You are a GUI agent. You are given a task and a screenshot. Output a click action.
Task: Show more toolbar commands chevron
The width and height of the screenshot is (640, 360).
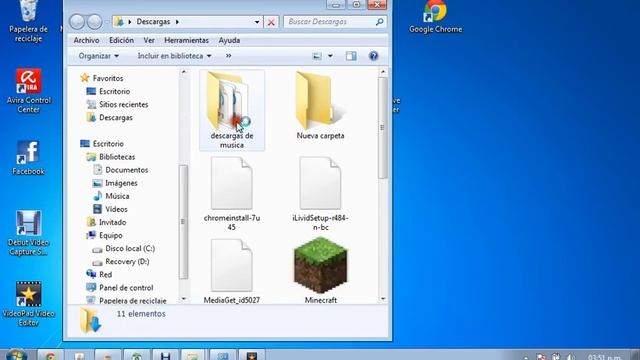229,56
